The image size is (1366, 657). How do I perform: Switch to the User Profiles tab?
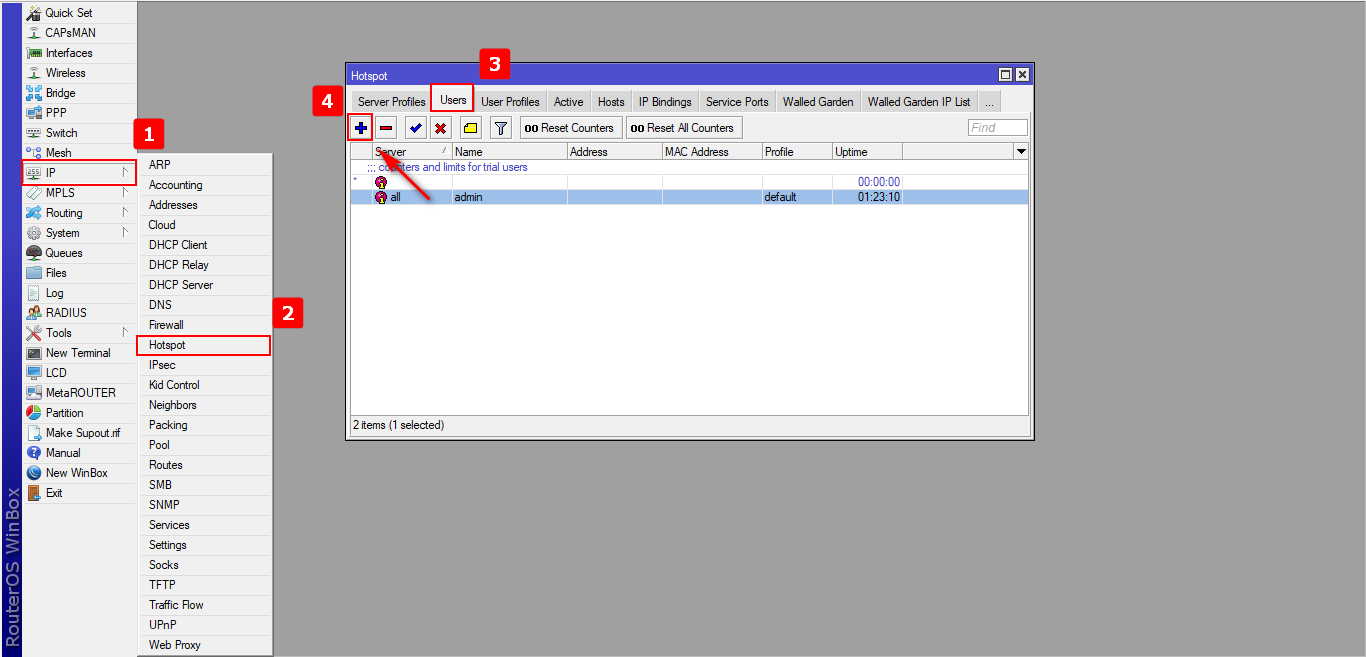tap(510, 102)
